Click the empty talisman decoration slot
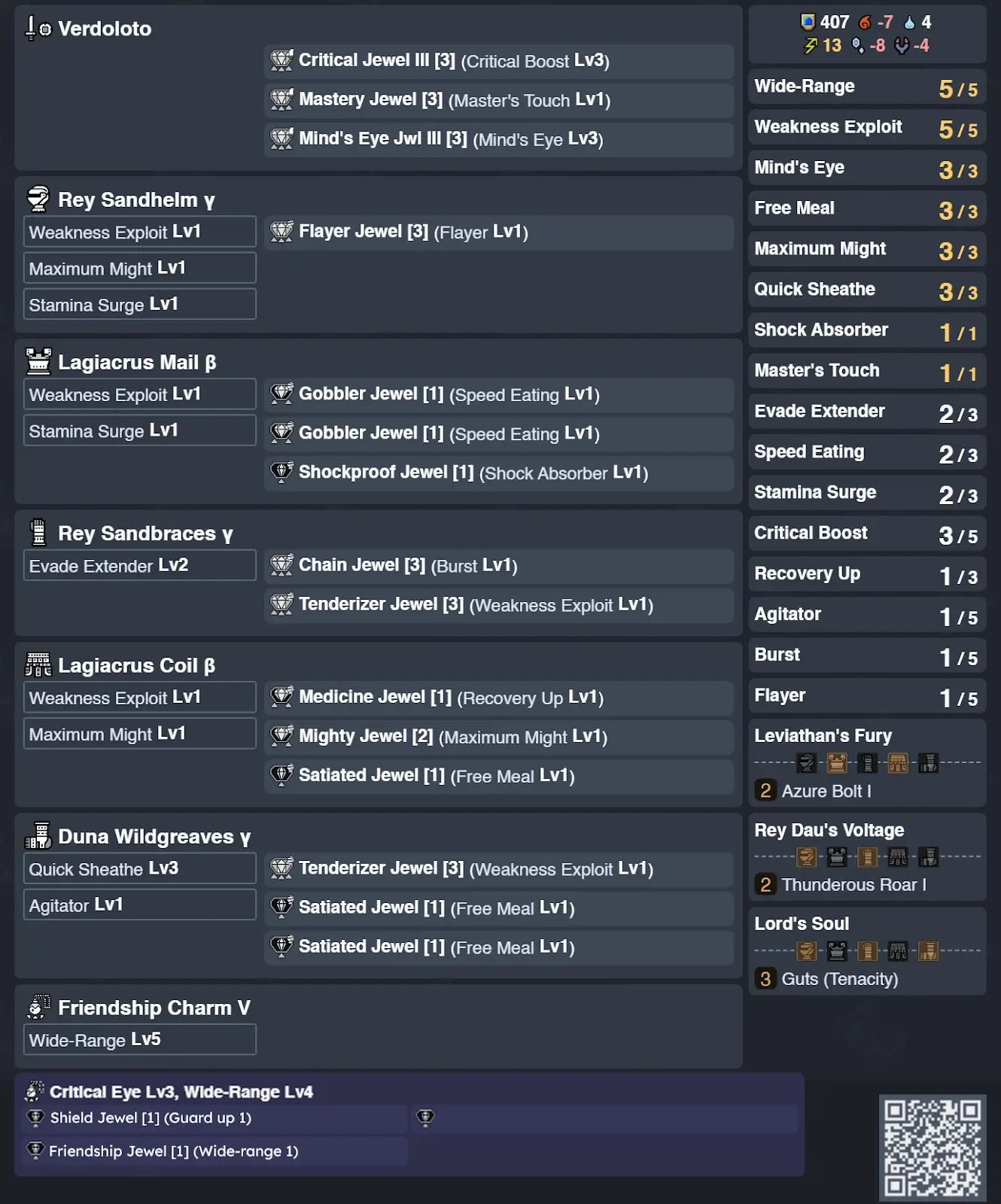The image size is (1001, 1204). [x=604, y=1118]
